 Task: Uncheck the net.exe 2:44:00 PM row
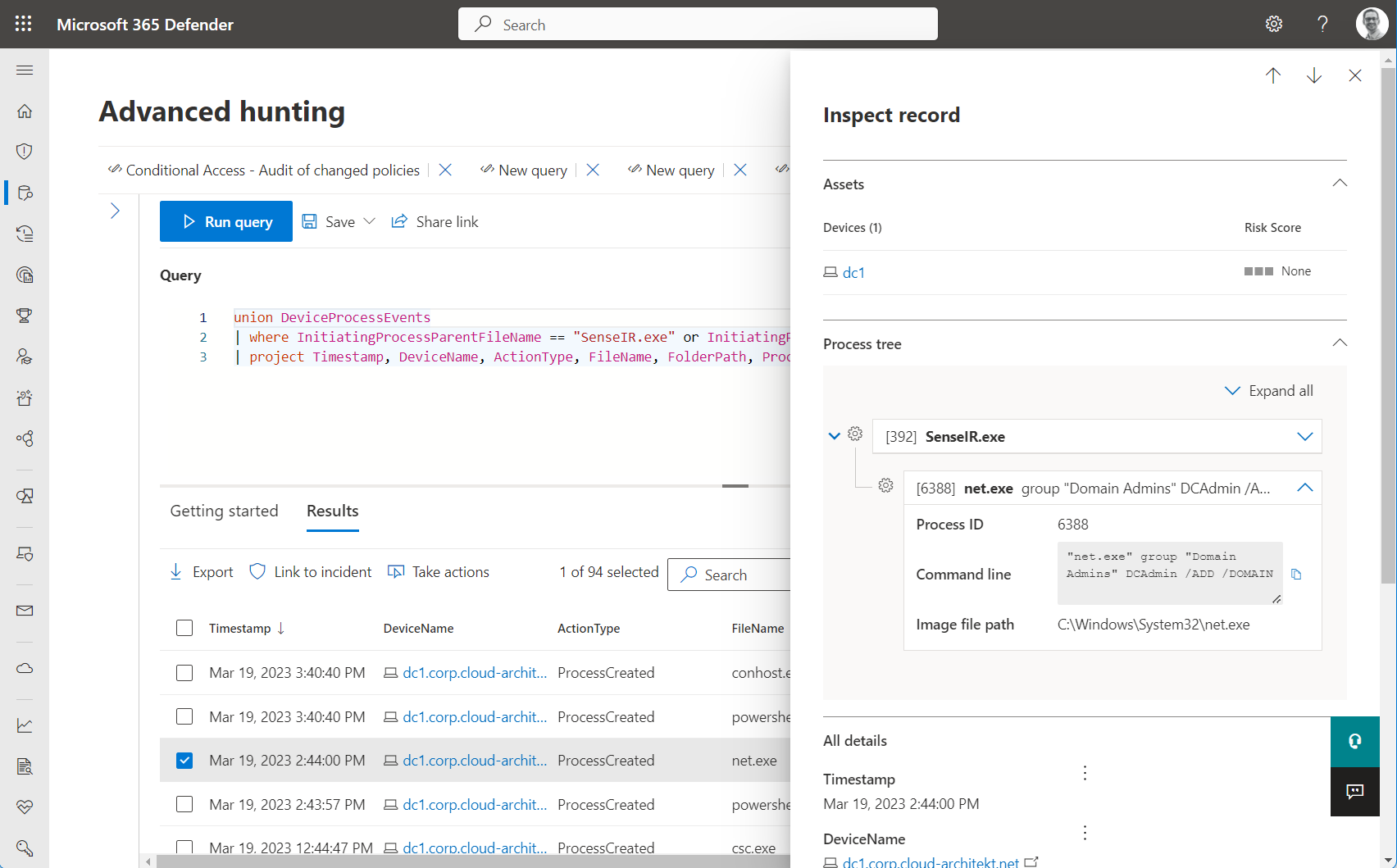184,761
